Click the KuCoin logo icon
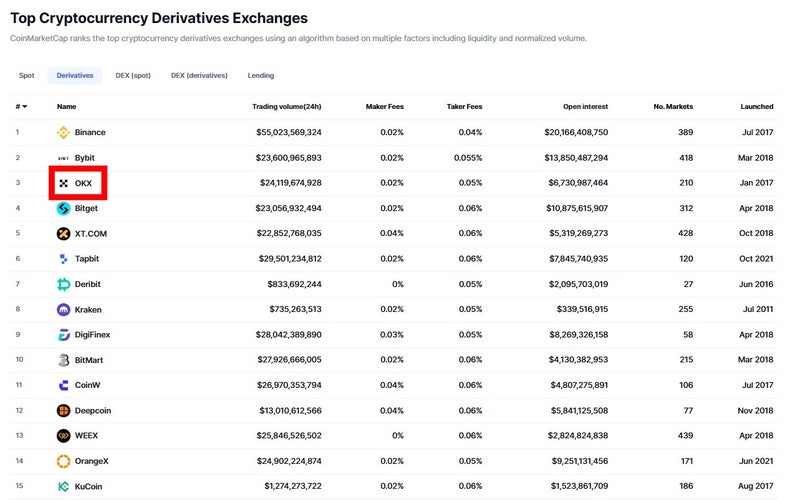Image resolution: width=800 pixels, height=500 pixels. 63,487
